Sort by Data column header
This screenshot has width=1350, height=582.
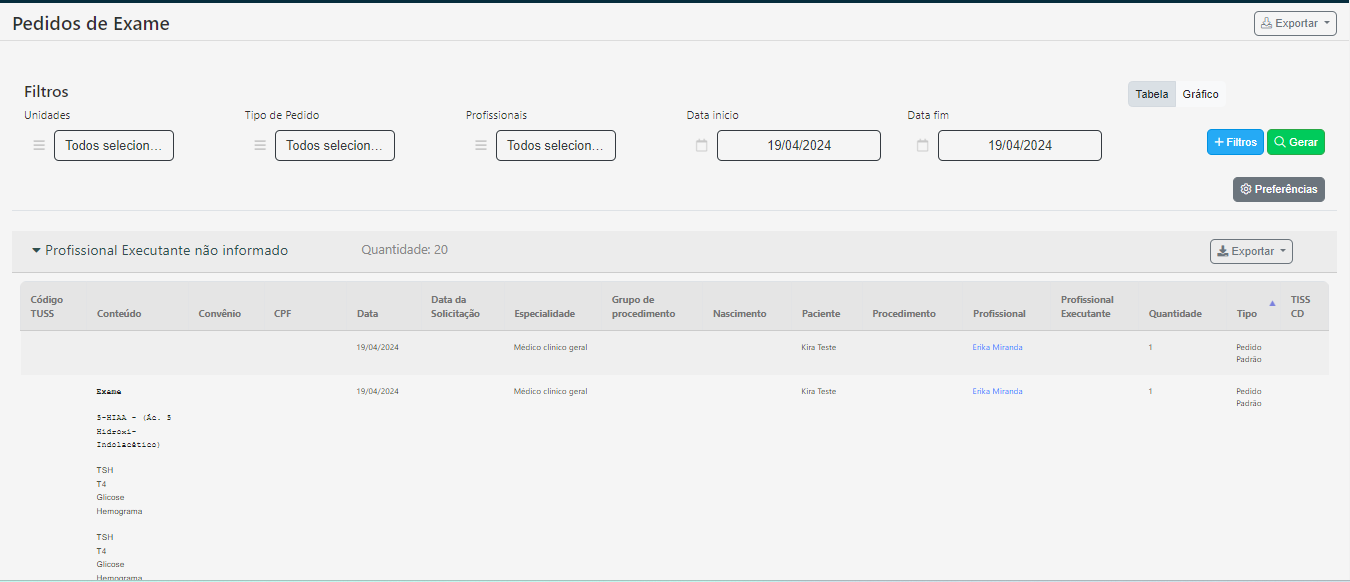tap(367, 314)
